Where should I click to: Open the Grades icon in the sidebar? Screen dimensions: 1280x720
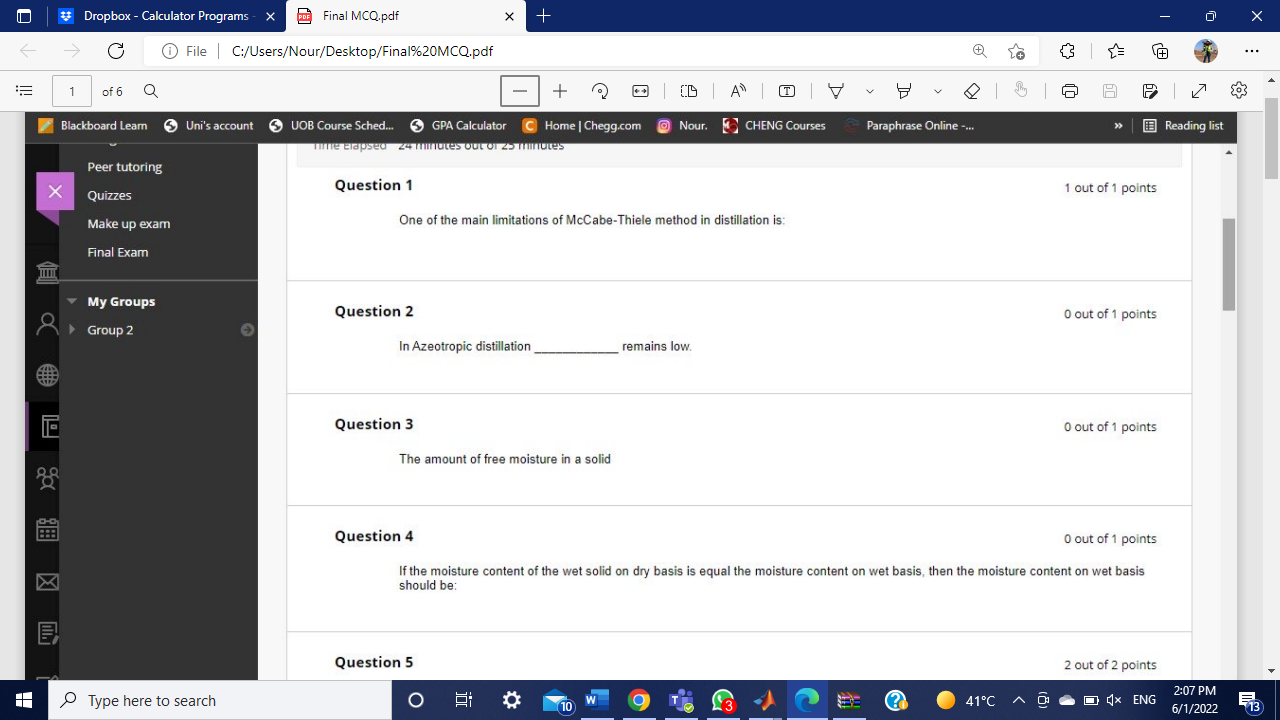(x=46, y=633)
